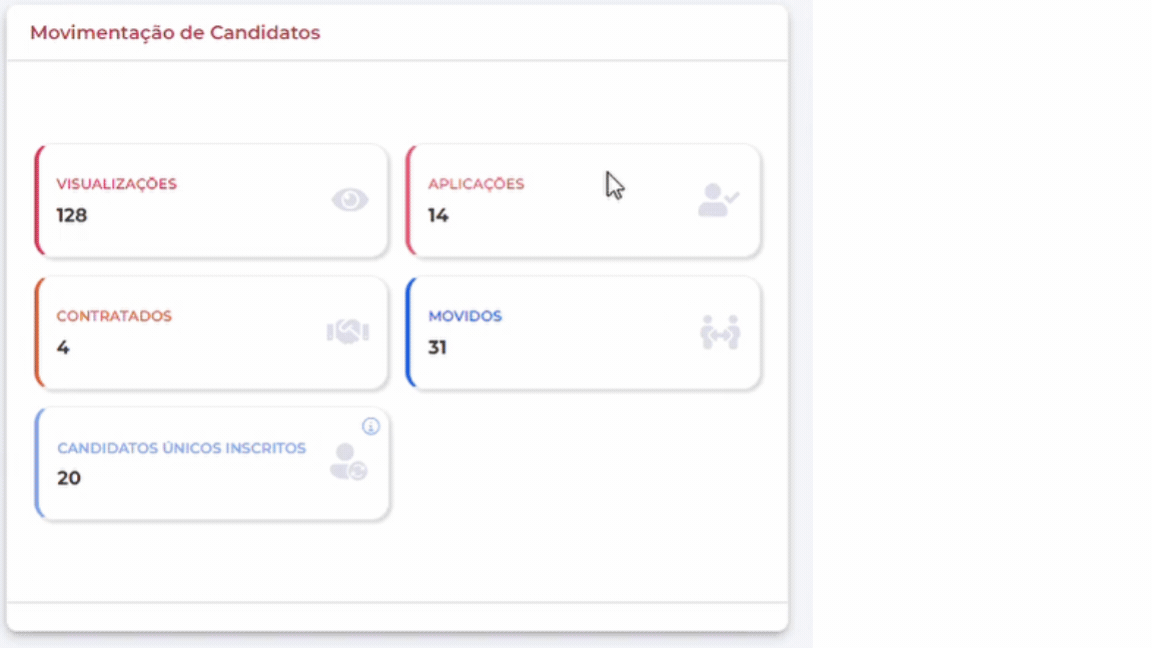Click the divider line below the panel title
Viewport: 1152px width, 648px height.
pos(397,57)
